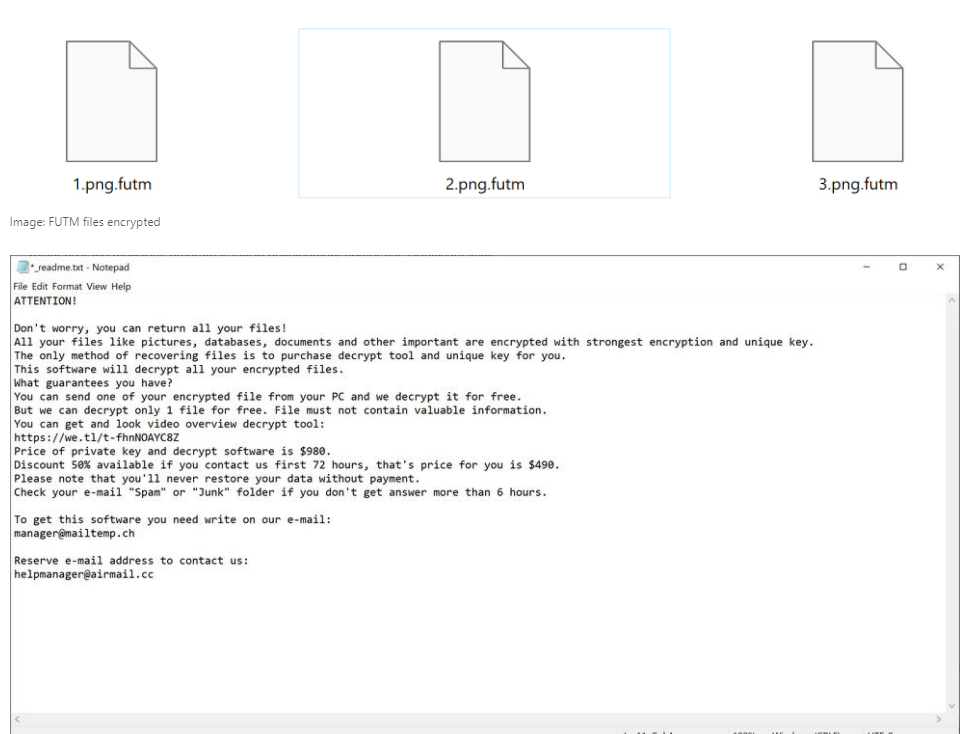Viewport: 965px width, 734px height.
Task: Minimize the Notepad window
Action: [867, 267]
